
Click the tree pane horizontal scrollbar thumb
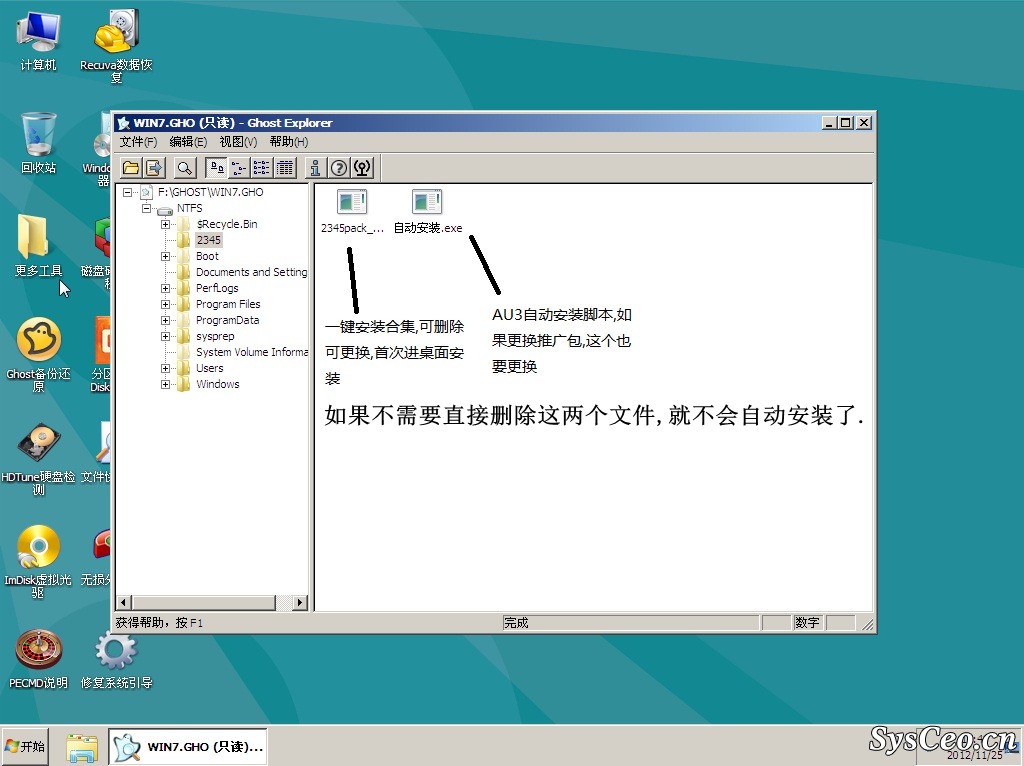(x=203, y=602)
